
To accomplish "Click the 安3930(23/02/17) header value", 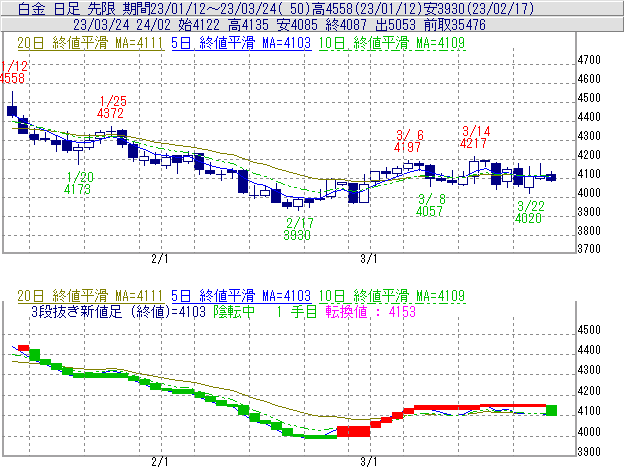I will [478, 9].
